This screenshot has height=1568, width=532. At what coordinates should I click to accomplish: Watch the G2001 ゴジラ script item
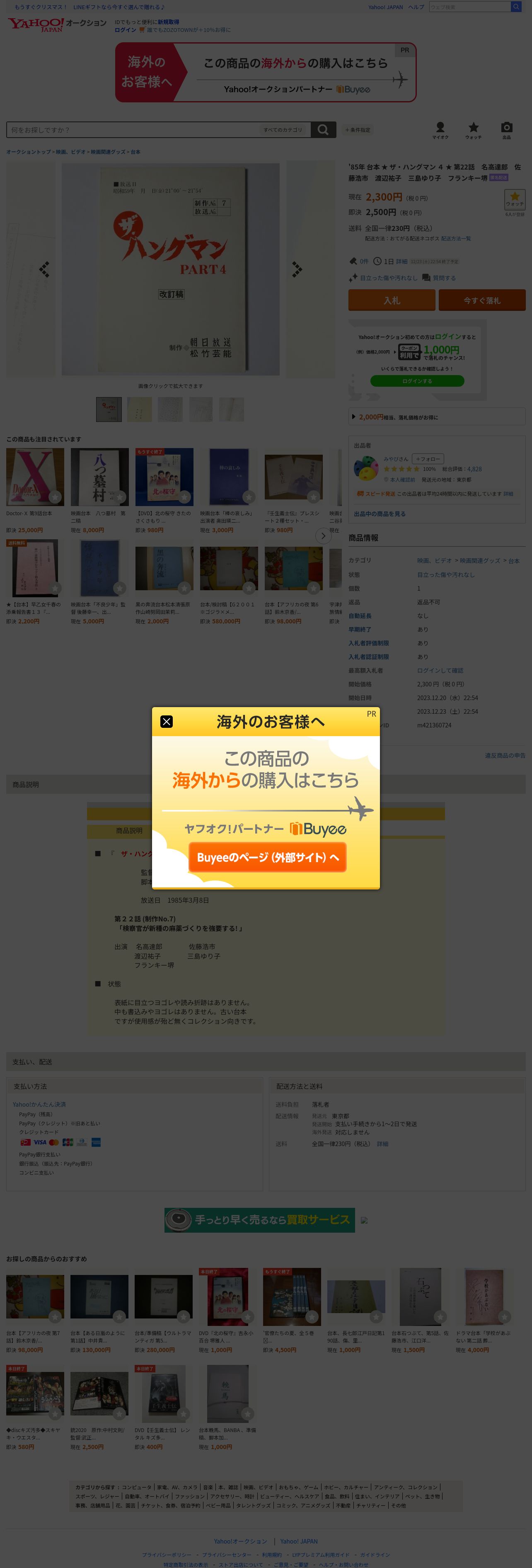pyautogui.click(x=248, y=588)
